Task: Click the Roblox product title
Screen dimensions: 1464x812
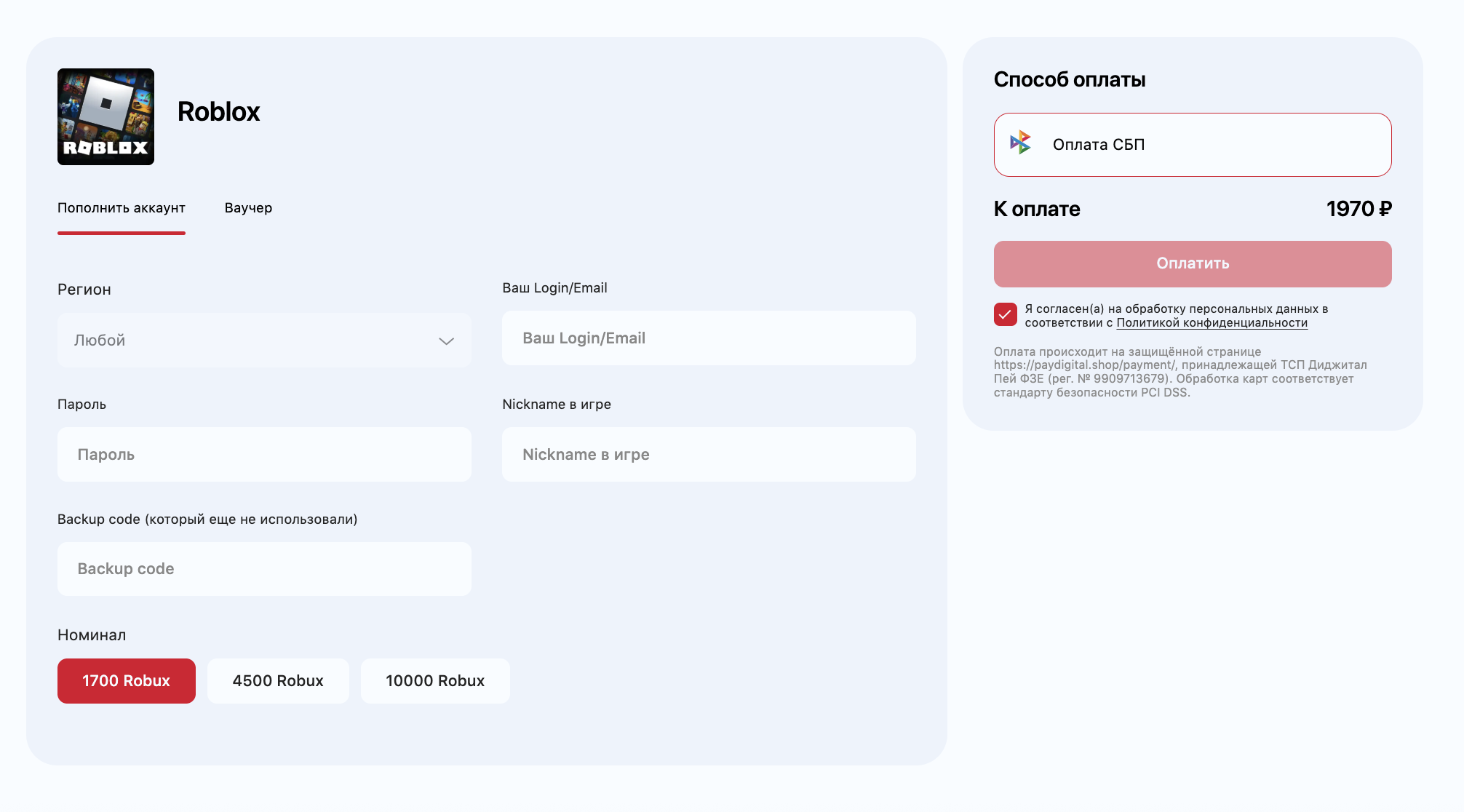Action: coord(218,112)
